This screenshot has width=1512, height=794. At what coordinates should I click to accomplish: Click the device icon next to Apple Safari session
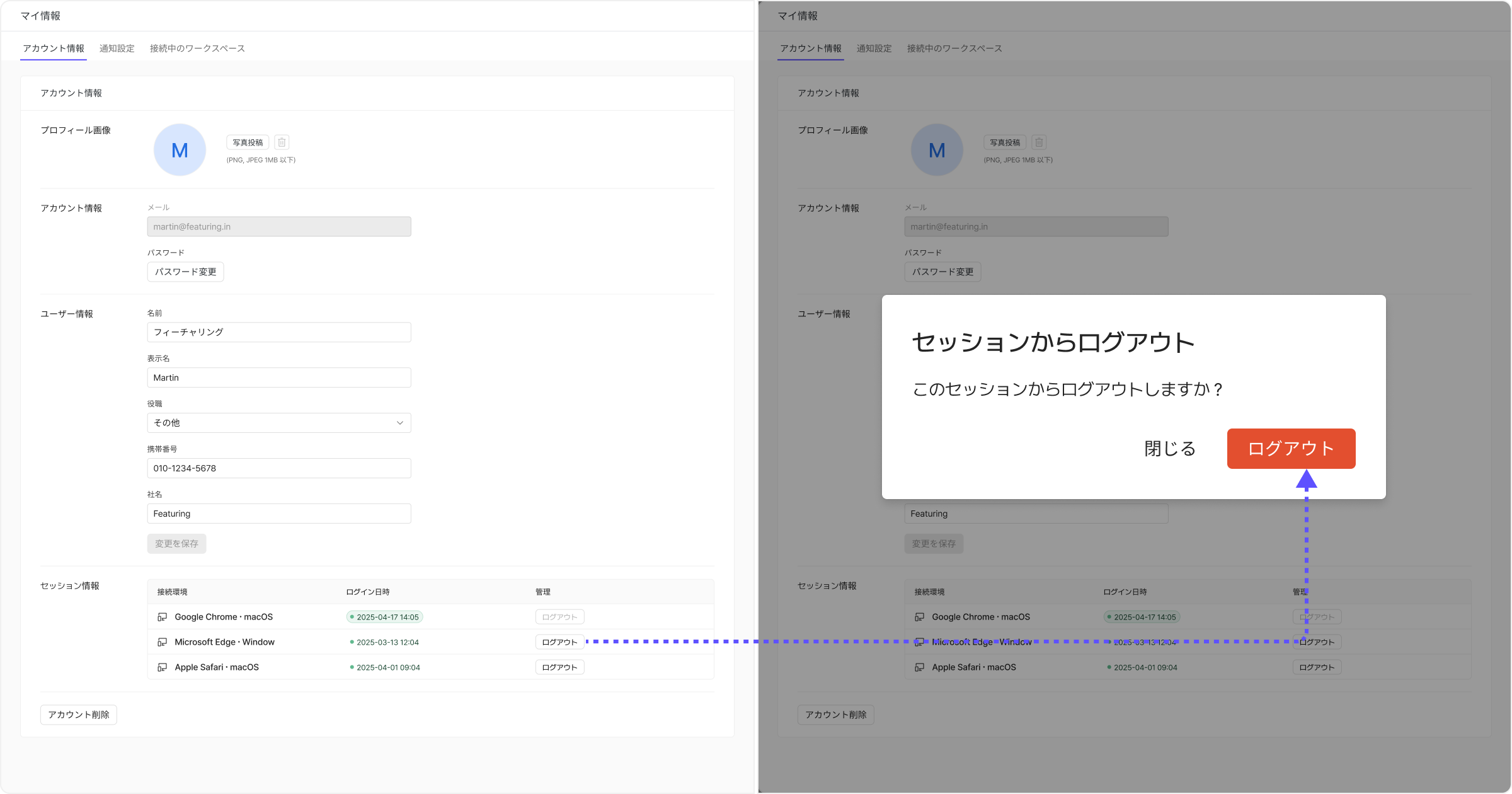pyautogui.click(x=162, y=667)
